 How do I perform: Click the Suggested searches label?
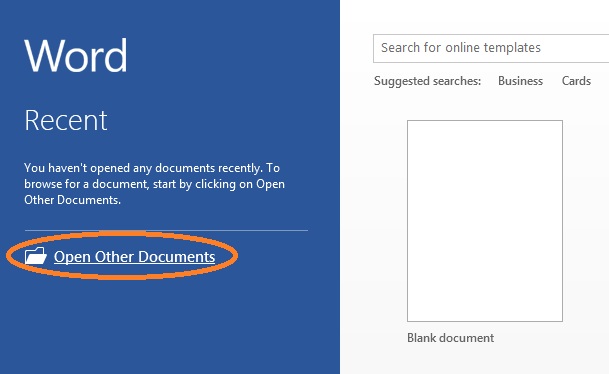tap(427, 81)
